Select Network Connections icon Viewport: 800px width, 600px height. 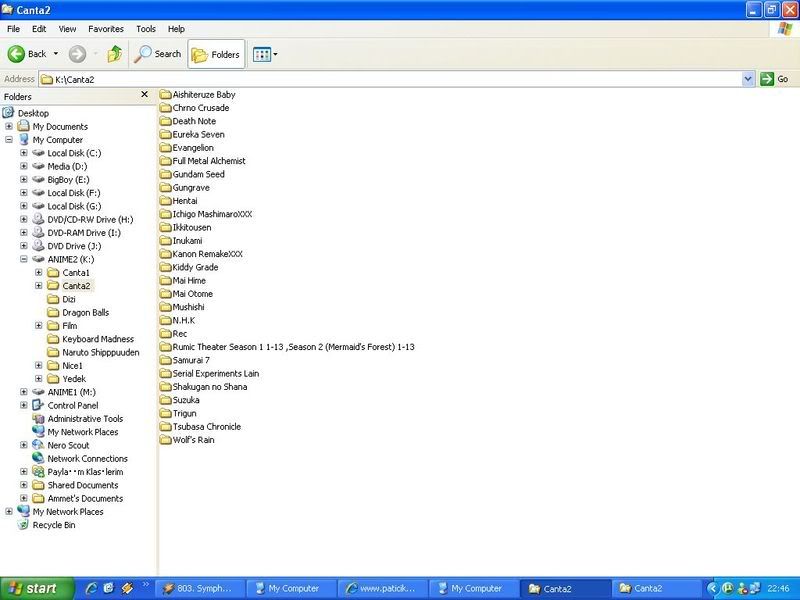point(38,458)
